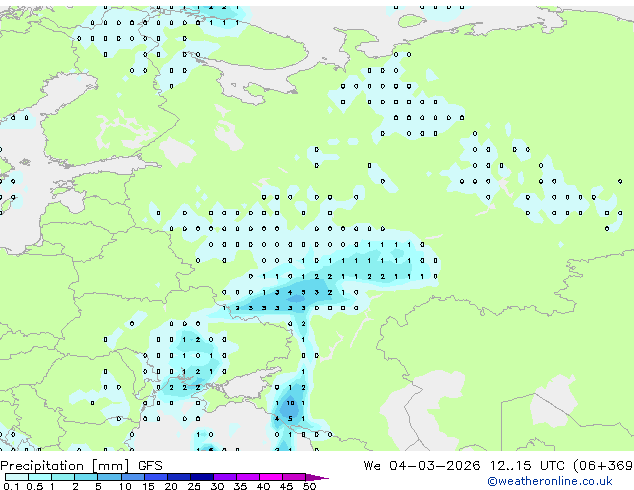Screen dimensions: 634x490
Task: Click the '40' legend scale label
Action: [264, 486]
